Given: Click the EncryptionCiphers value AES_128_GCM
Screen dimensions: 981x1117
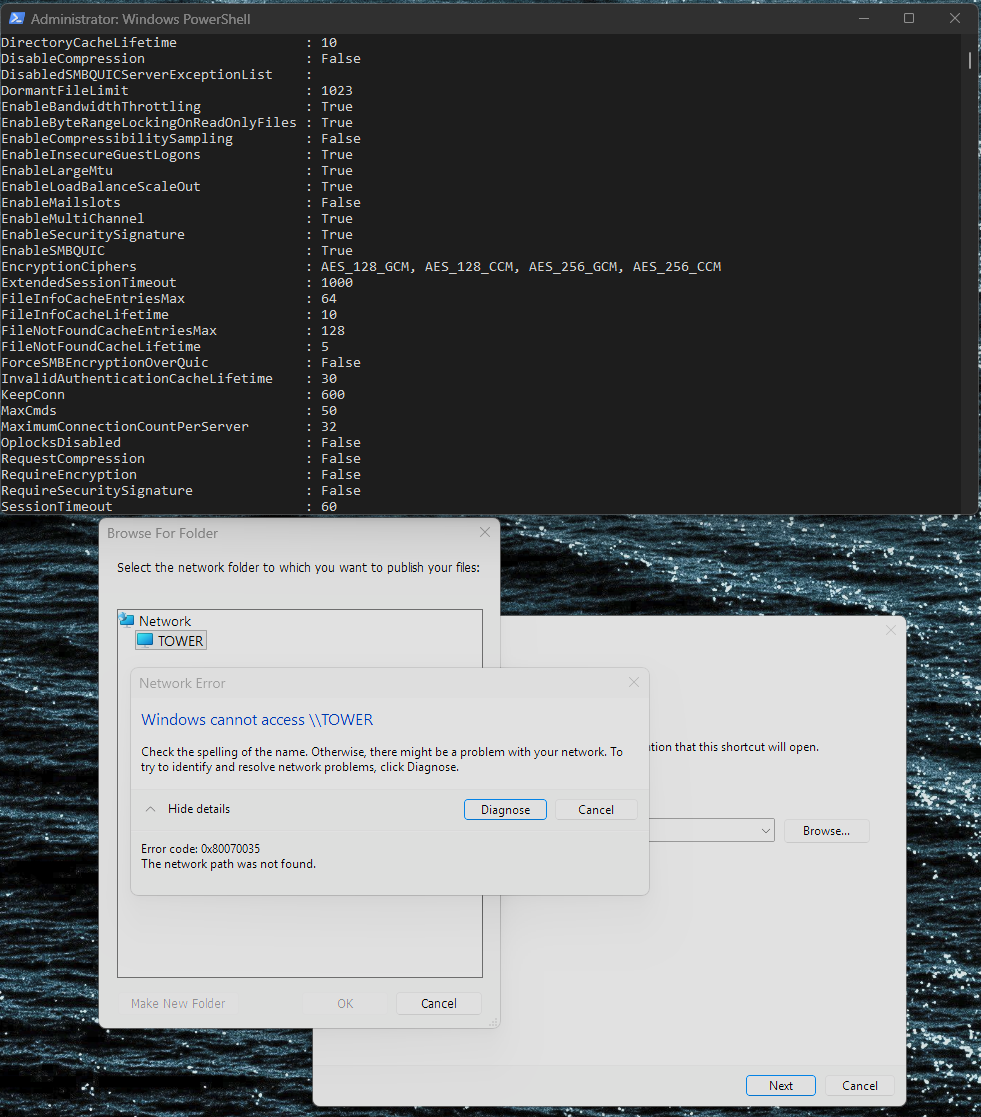Looking at the screenshot, I should click(365, 266).
